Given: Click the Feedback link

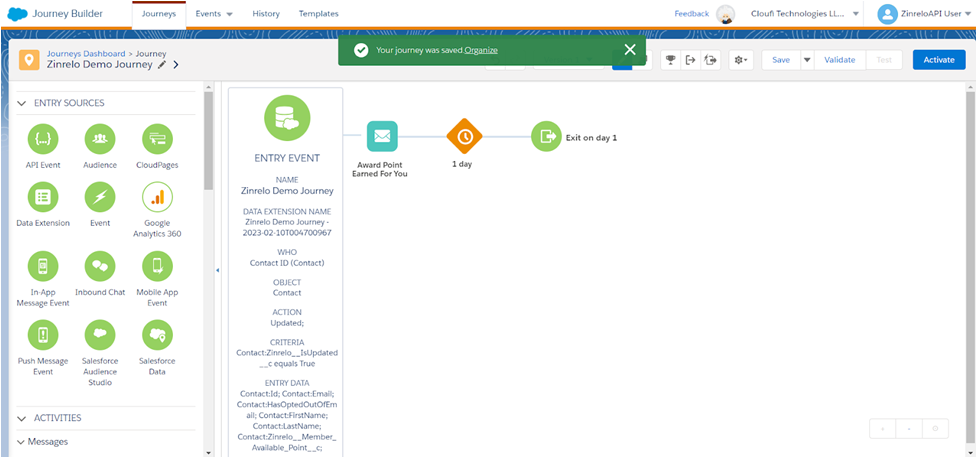Looking at the screenshot, I should tap(692, 14).
